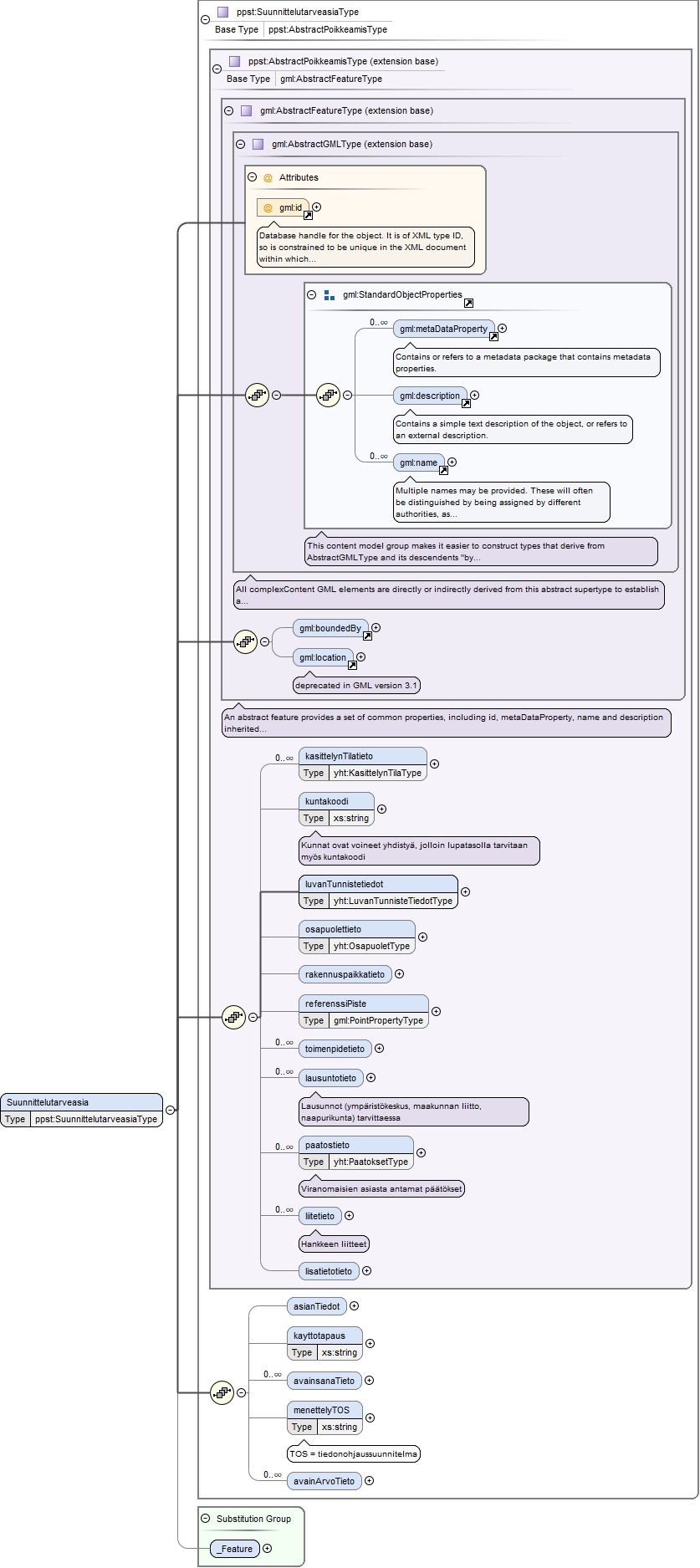The height and width of the screenshot is (1568, 700).
Task: Open gml:PointPropertyType type of referenssiPiste
Action: point(378,1020)
